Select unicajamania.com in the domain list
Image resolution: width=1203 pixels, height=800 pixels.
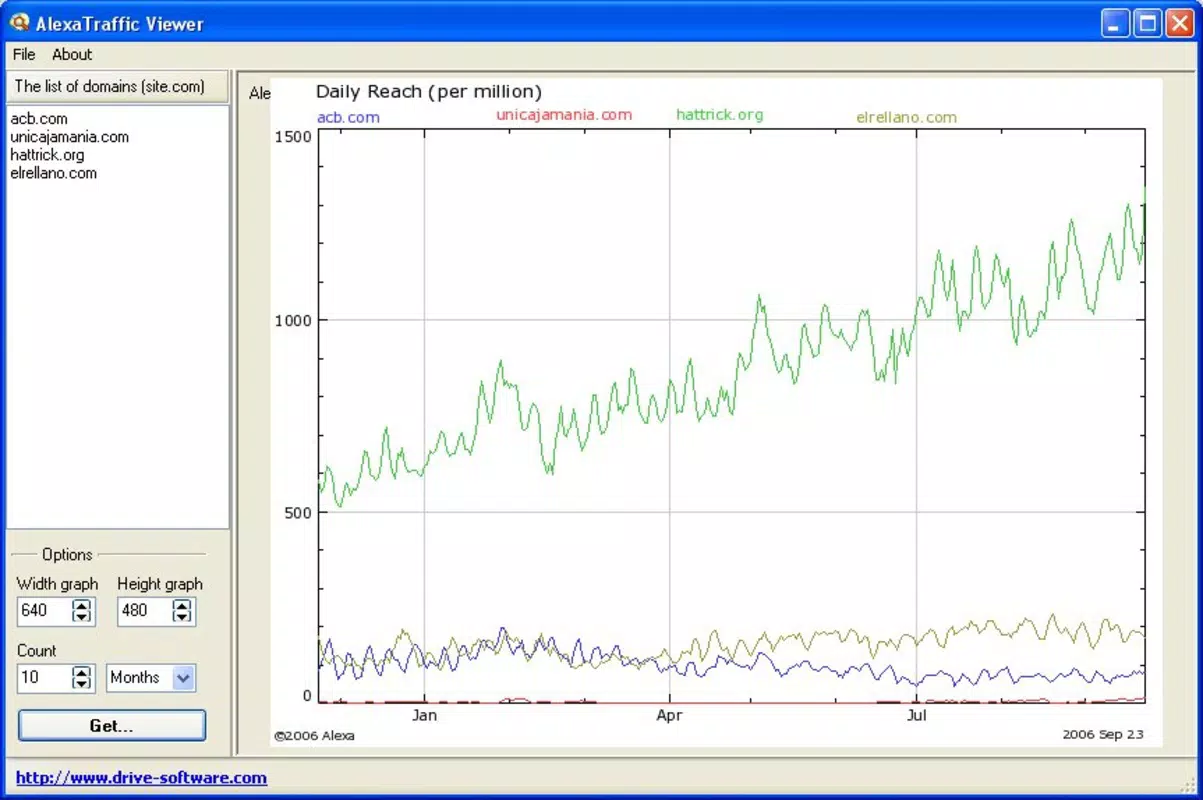(x=69, y=137)
